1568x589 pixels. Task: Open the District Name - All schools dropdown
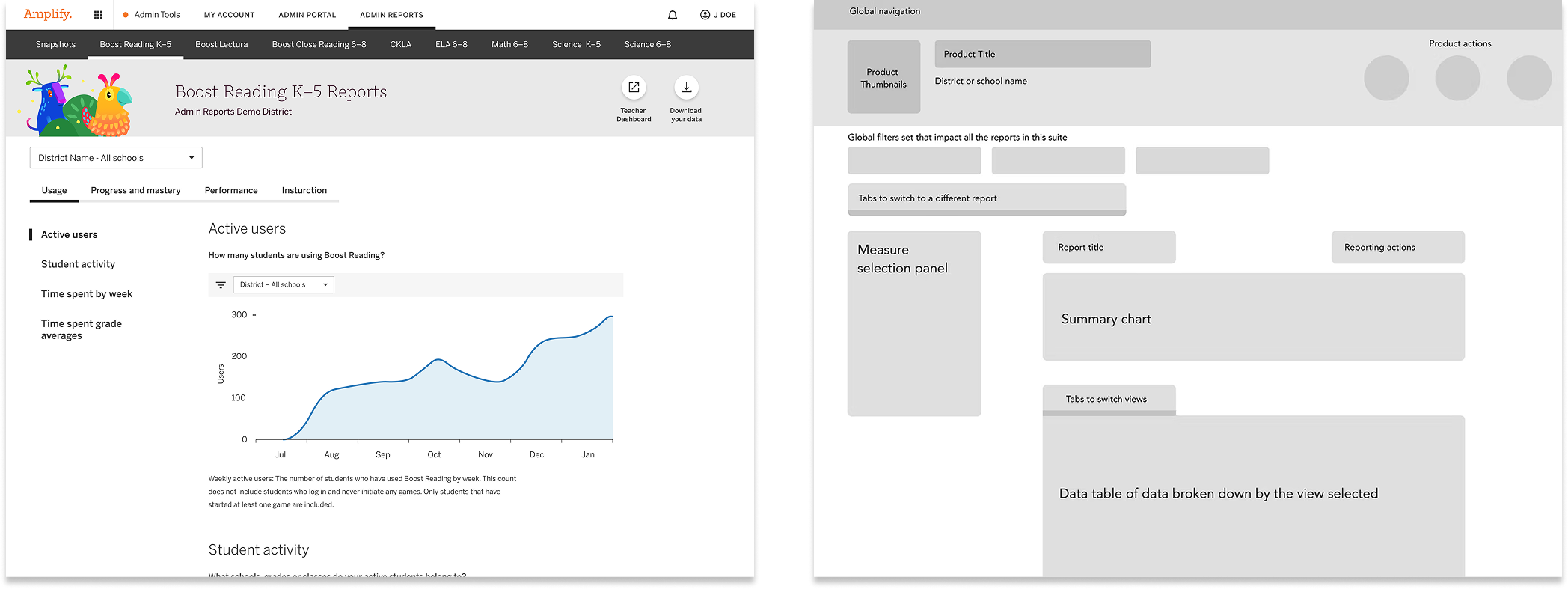tap(116, 158)
